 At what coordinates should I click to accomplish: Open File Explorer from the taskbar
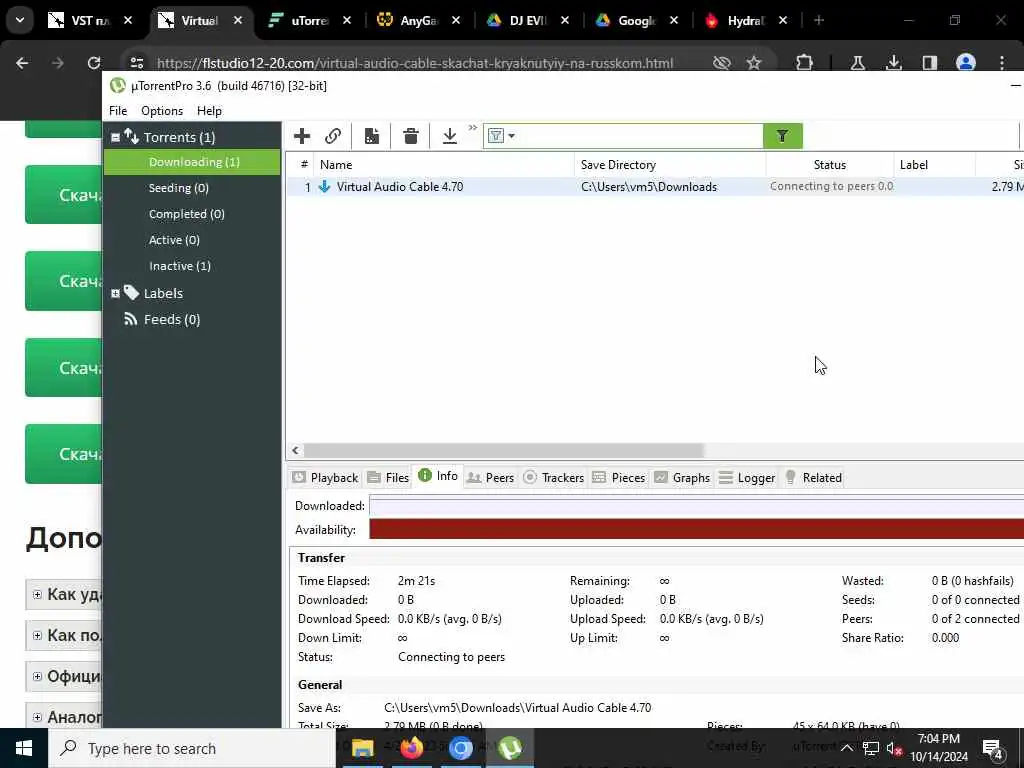(x=362, y=748)
